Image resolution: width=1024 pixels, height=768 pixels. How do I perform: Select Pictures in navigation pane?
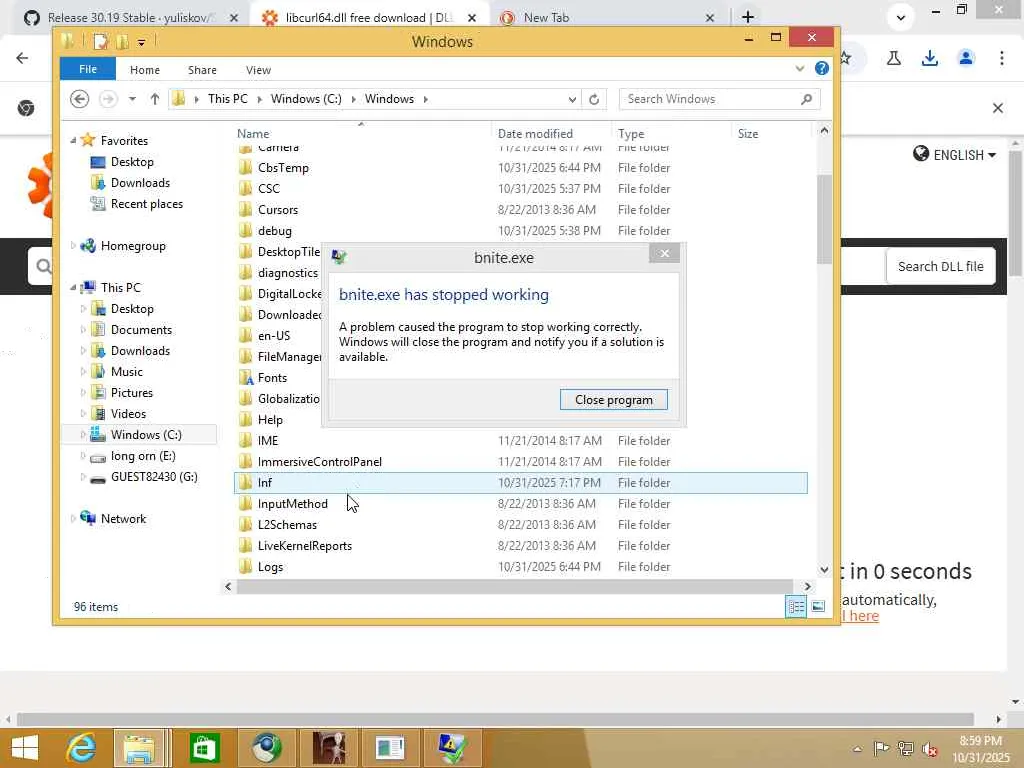(x=131, y=392)
